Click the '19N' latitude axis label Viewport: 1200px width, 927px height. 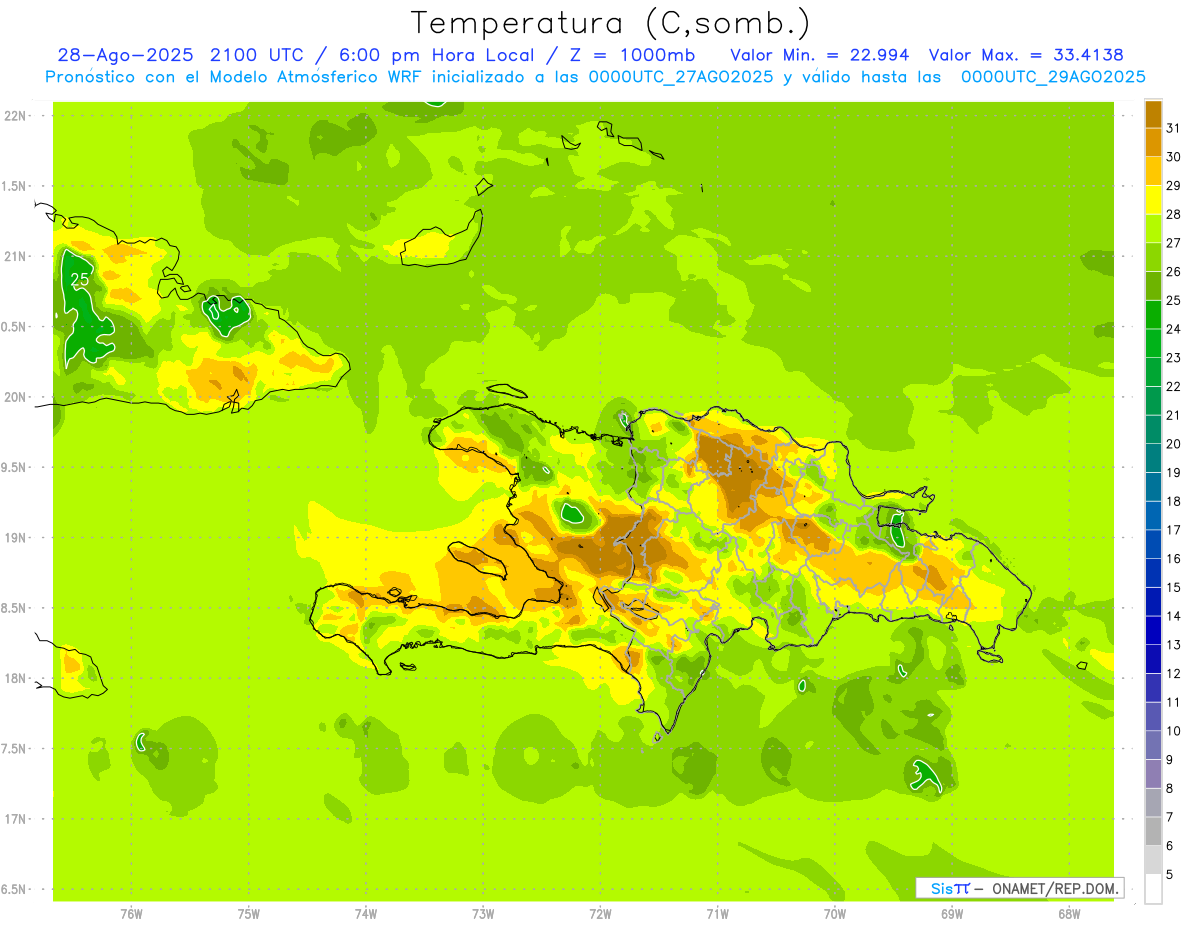(x=16, y=537)
